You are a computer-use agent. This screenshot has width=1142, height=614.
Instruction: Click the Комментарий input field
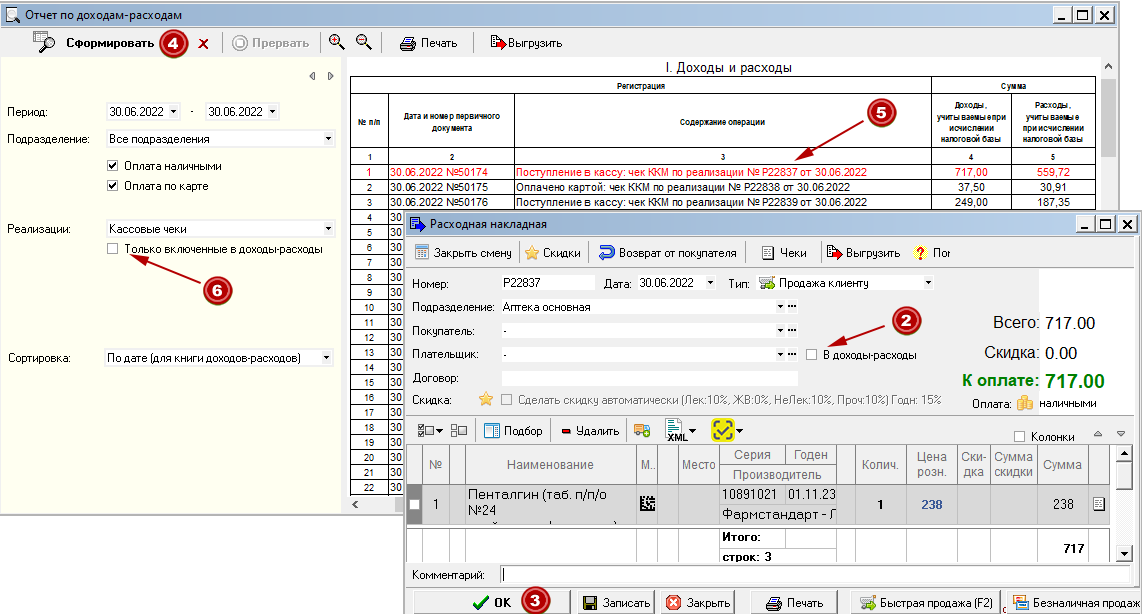817,575
